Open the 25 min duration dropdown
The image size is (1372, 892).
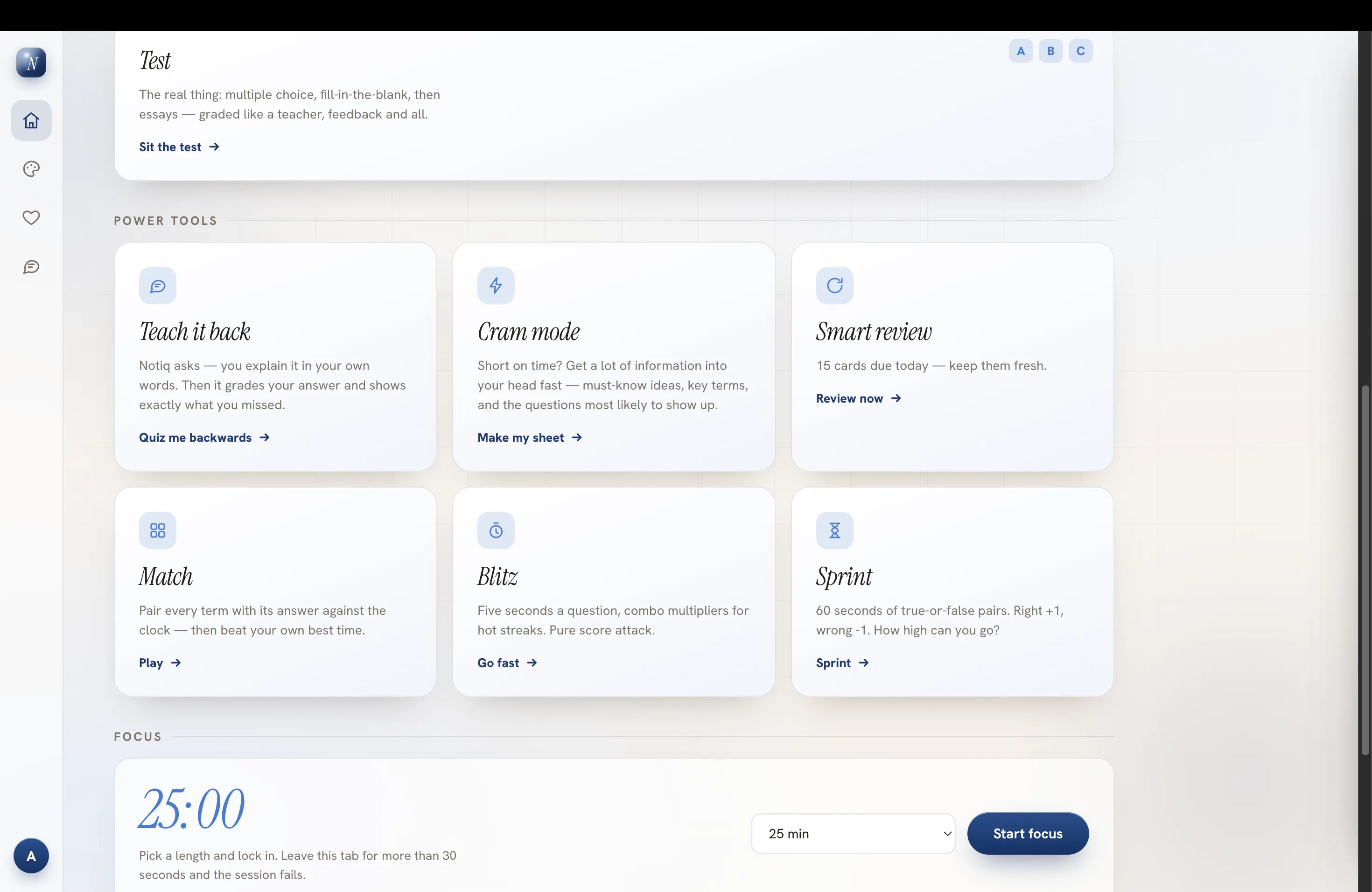click(x=853, y=833)
